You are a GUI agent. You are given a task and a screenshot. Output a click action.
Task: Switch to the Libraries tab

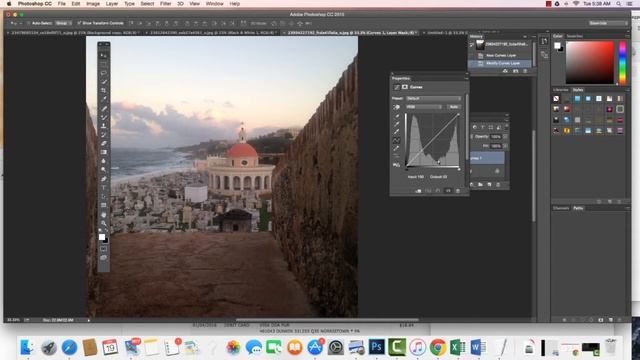pyautogui.click(x=560, y=90)
